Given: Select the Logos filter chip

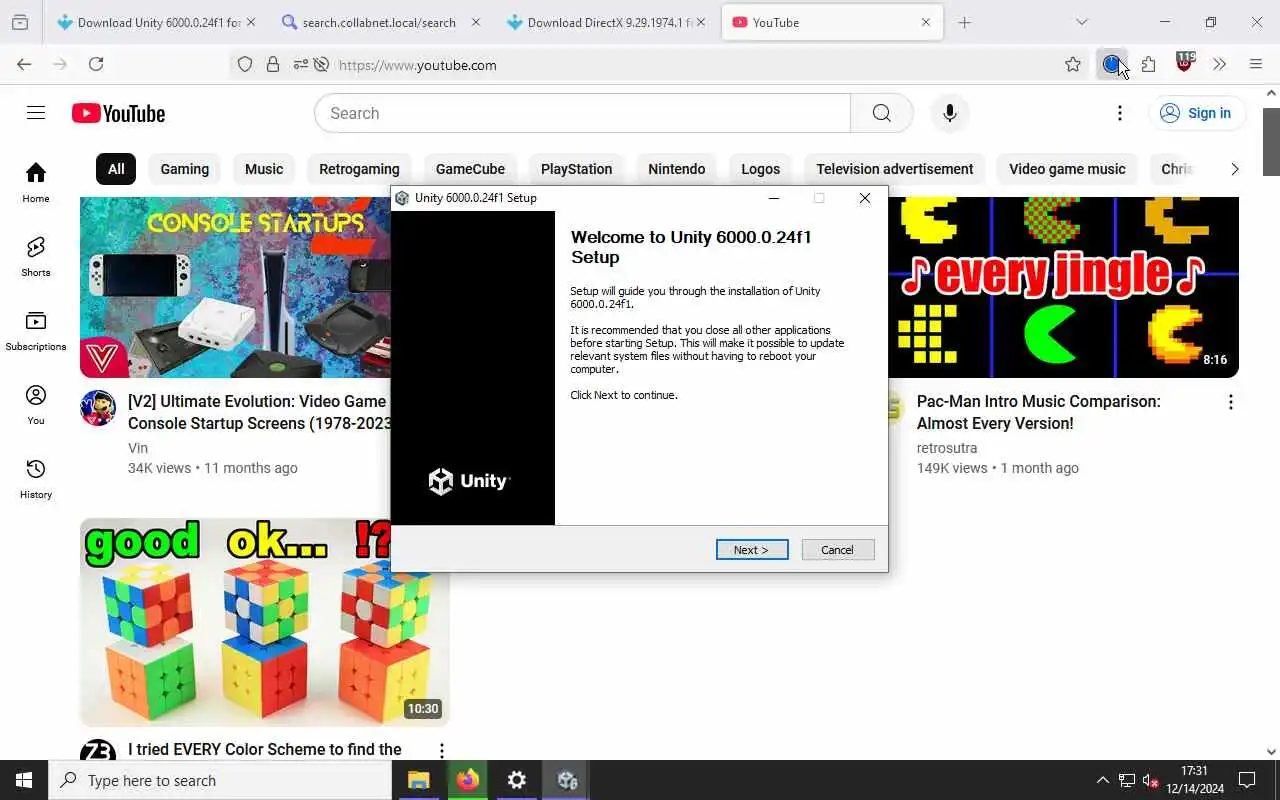Looking at the screenshot, I should point(760,169).
